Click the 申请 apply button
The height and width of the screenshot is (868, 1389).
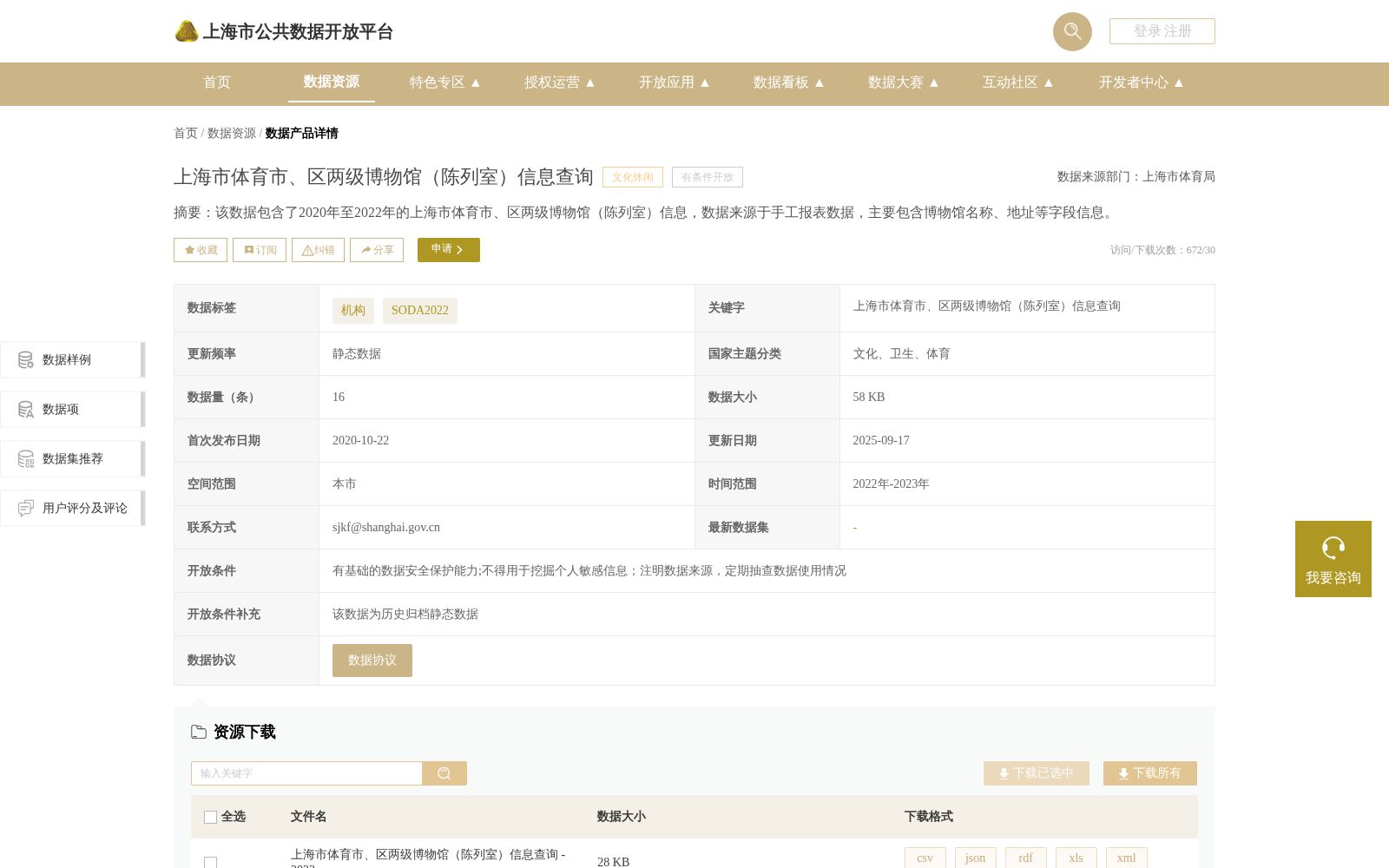point(449,250)
